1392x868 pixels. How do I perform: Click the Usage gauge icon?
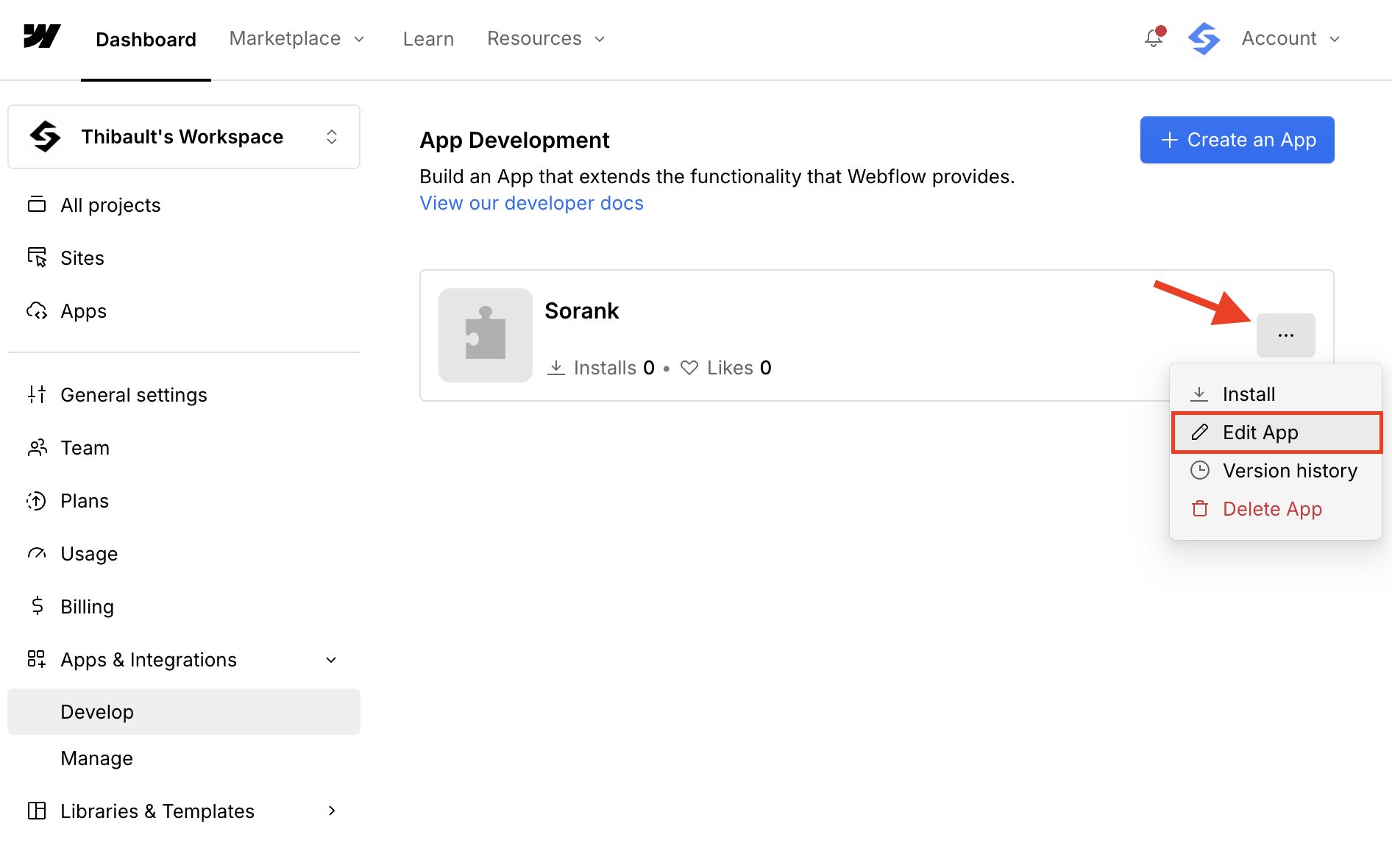[37, 553]
